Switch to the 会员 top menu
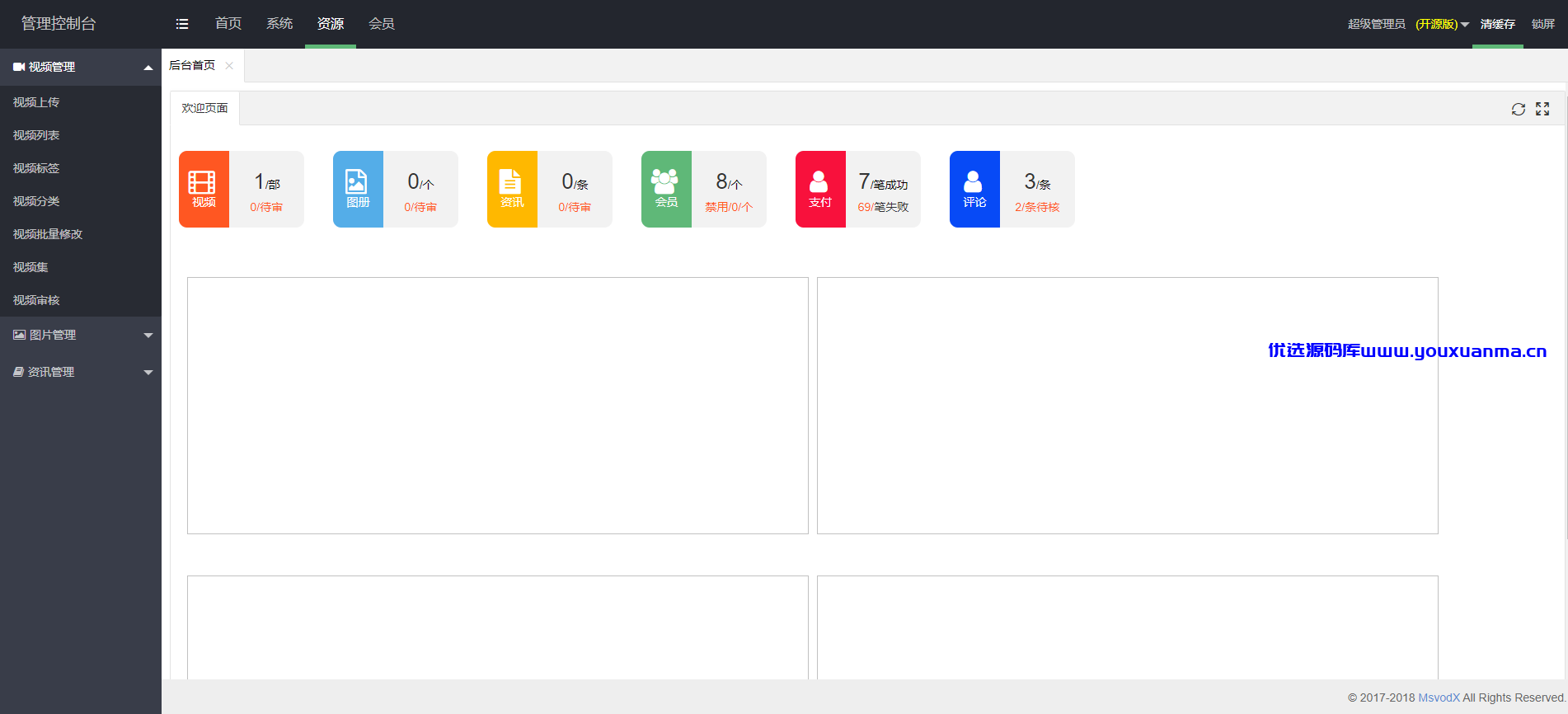The image size is (1568, 714). [382, 24]
